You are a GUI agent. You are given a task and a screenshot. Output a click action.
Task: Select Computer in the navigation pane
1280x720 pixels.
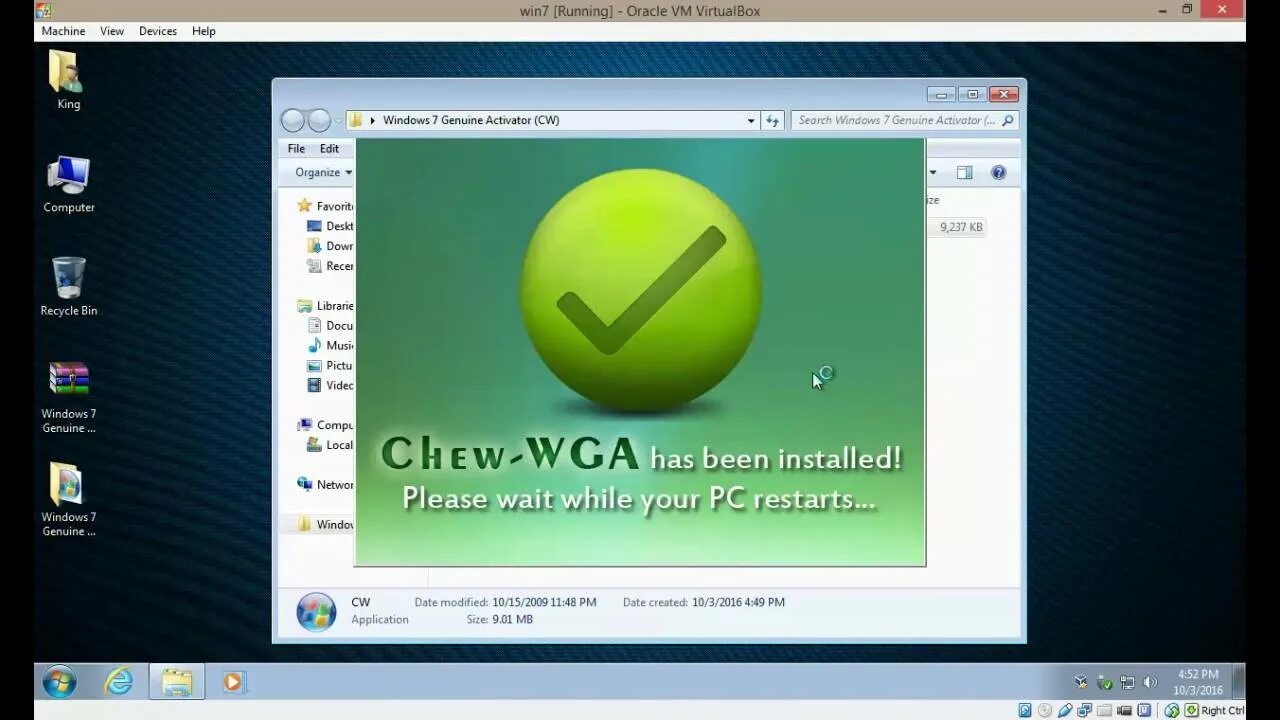click(325, 425)
